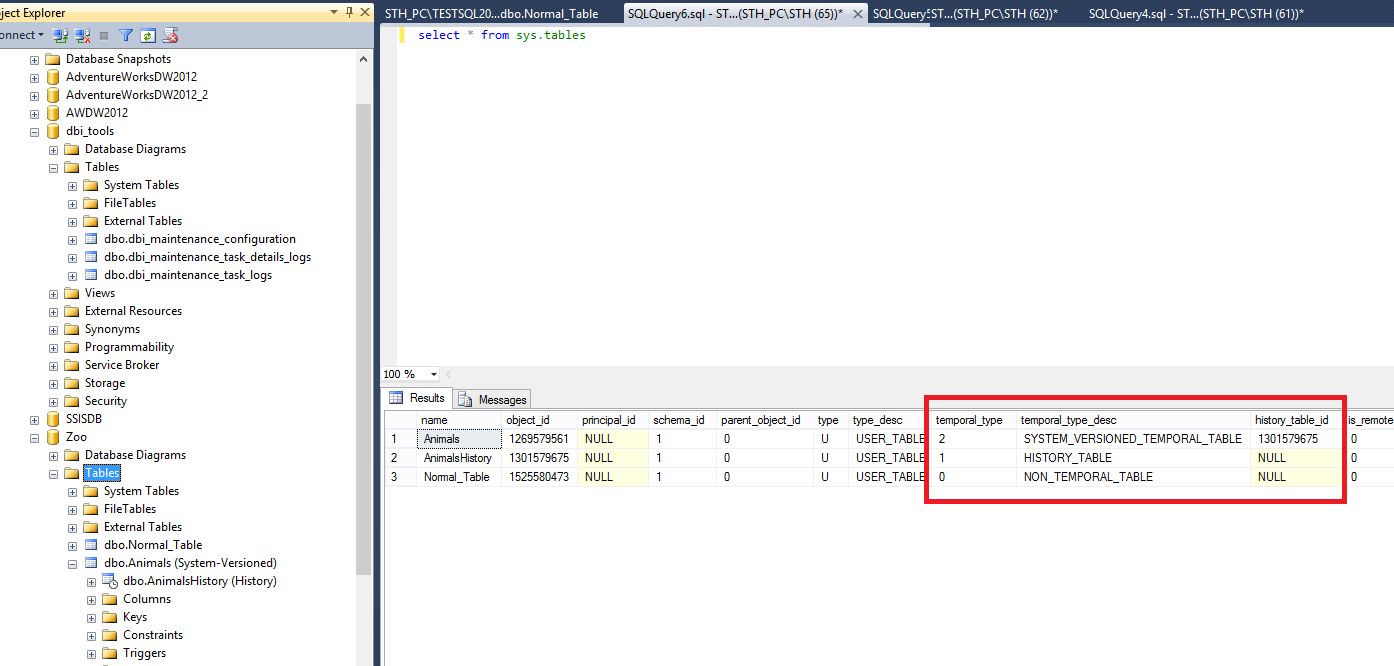
Task: Click the dbo.dbi_maintenance_task_logs table icon
Action: tap(91, 275)
